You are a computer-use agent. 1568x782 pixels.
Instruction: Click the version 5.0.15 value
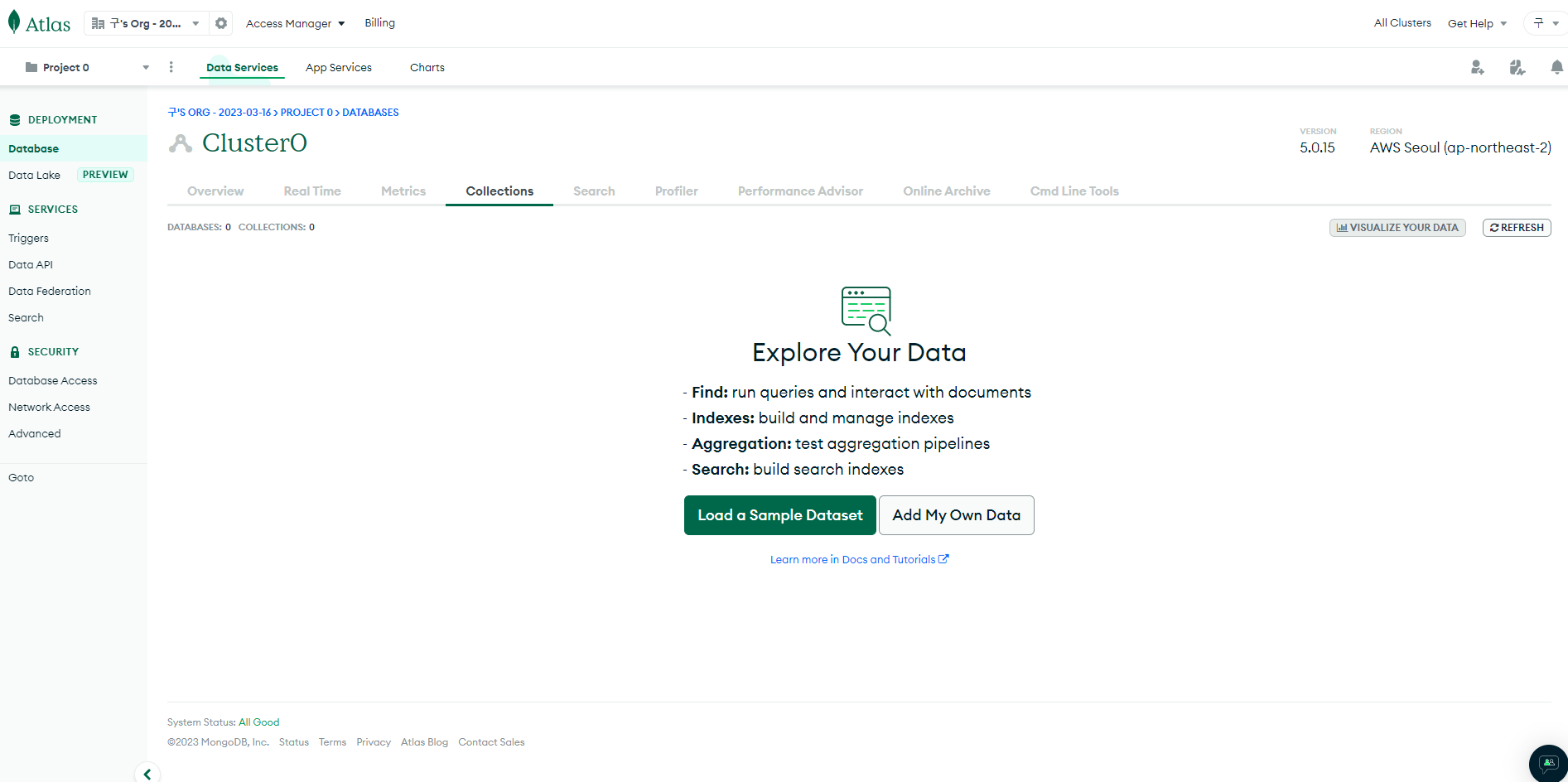point(1317,148)
